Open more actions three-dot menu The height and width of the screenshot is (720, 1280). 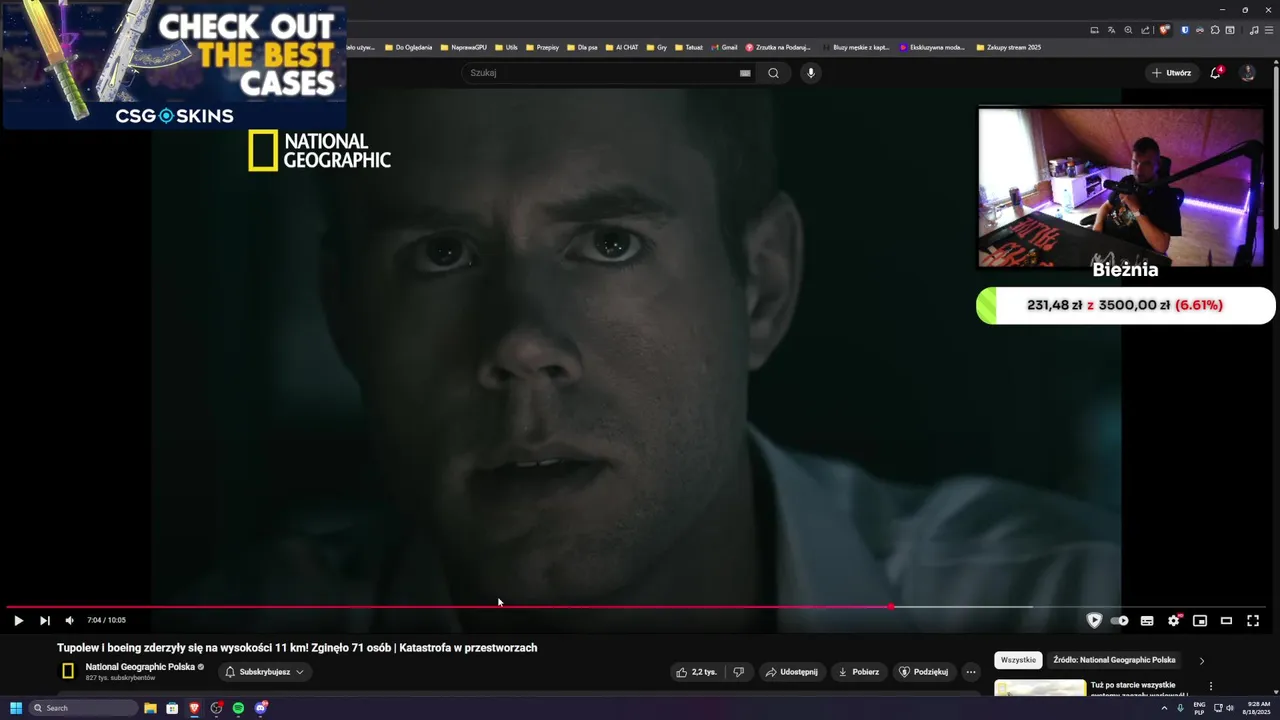[x=971, y=672]
